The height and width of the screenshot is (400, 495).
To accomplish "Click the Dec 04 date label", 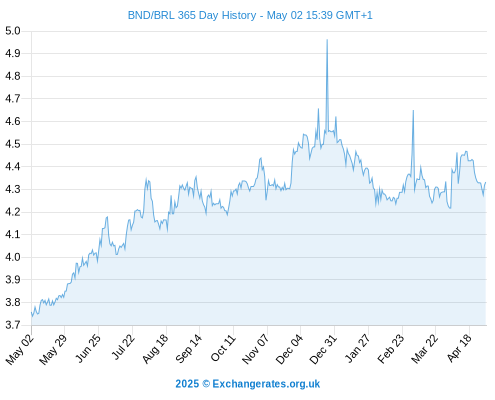I will (289, 349).
